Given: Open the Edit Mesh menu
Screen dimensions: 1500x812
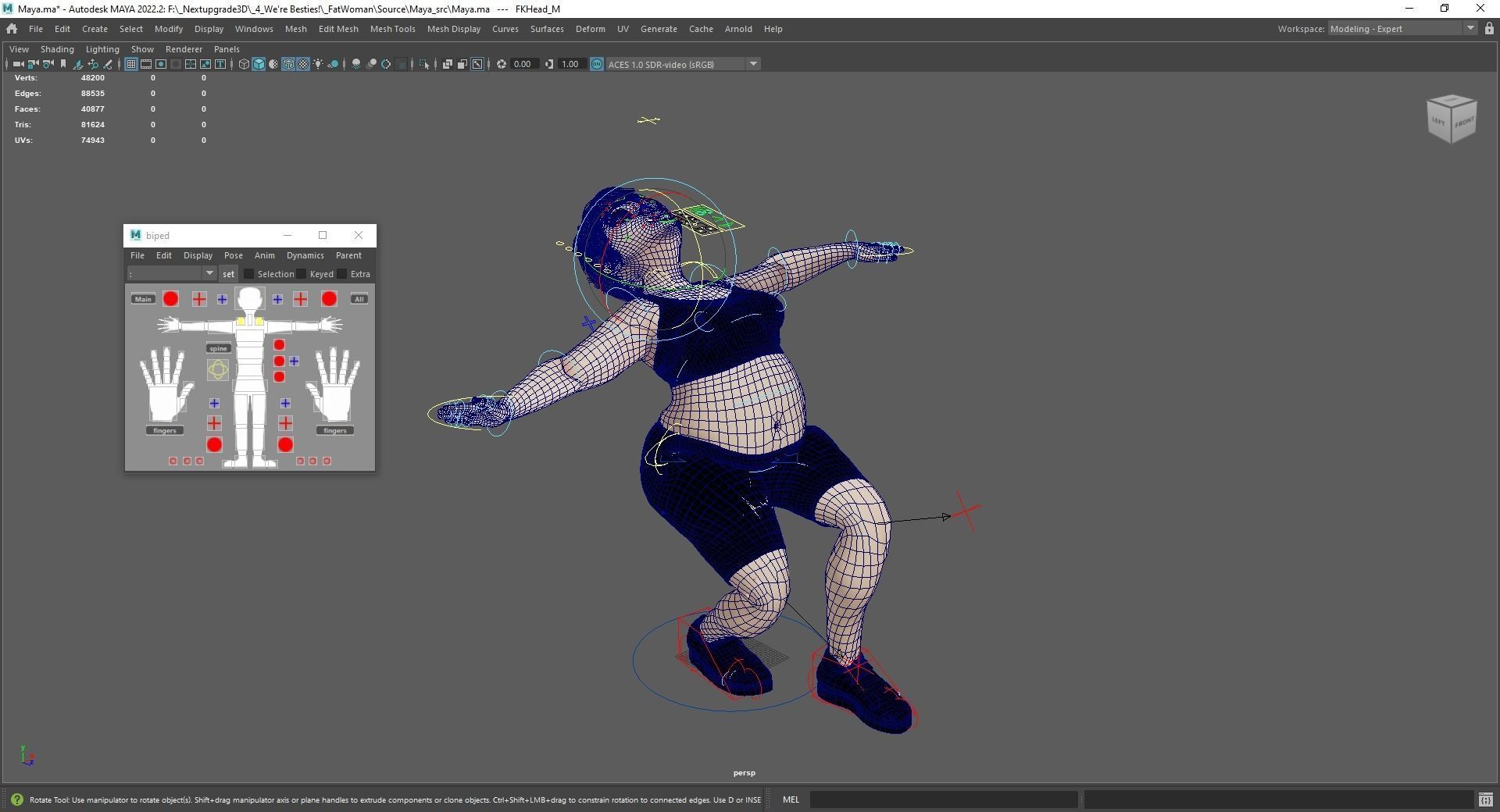Looking at the screenshot, I should pyautogui.click(x=338, y=29).
